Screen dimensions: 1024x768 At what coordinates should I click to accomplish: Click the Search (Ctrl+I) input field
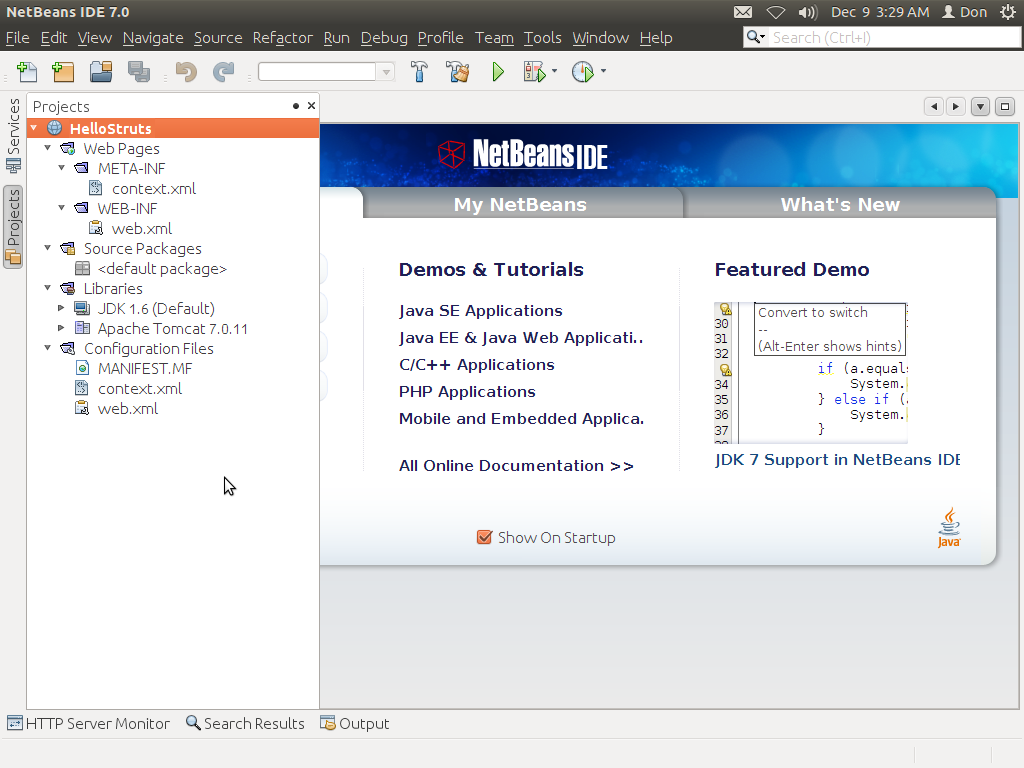pyautogui.click(x=894, y=37)
